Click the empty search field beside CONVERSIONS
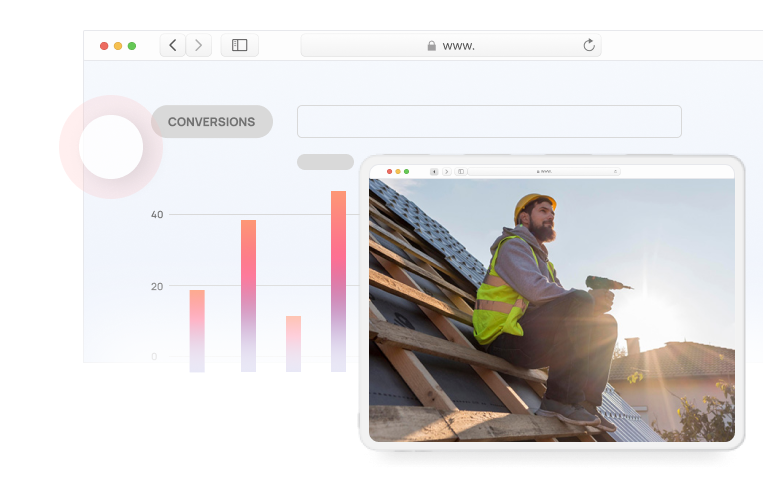Image resolution: width=763 pixels, height=479 pixels. tap(489, 121)
